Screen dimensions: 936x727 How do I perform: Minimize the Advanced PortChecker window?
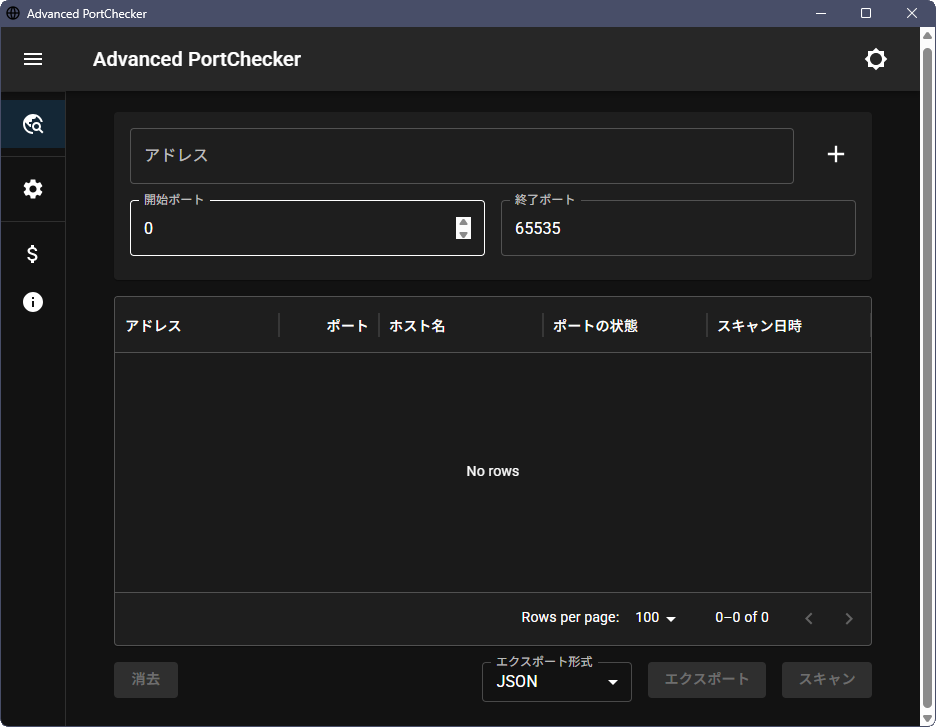pos(821,13)
